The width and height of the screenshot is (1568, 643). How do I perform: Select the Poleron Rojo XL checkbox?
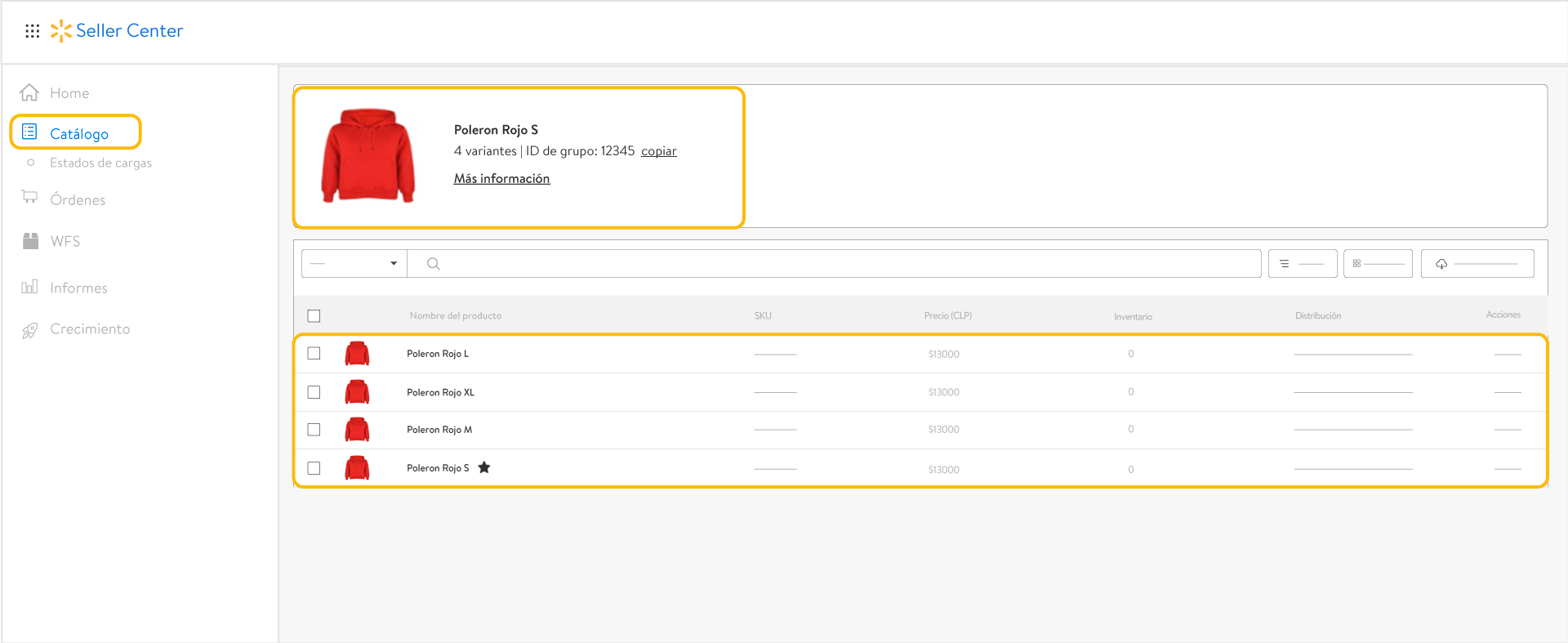314,392
